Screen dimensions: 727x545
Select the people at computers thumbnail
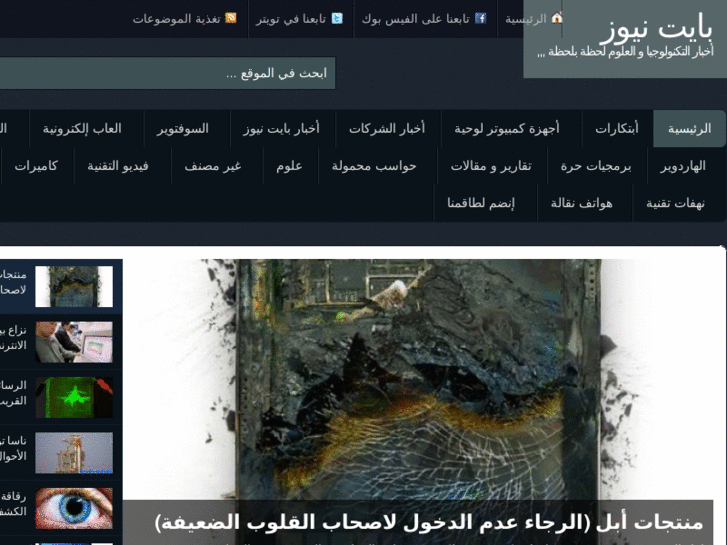pyautogui.click(x=74, y=342)
